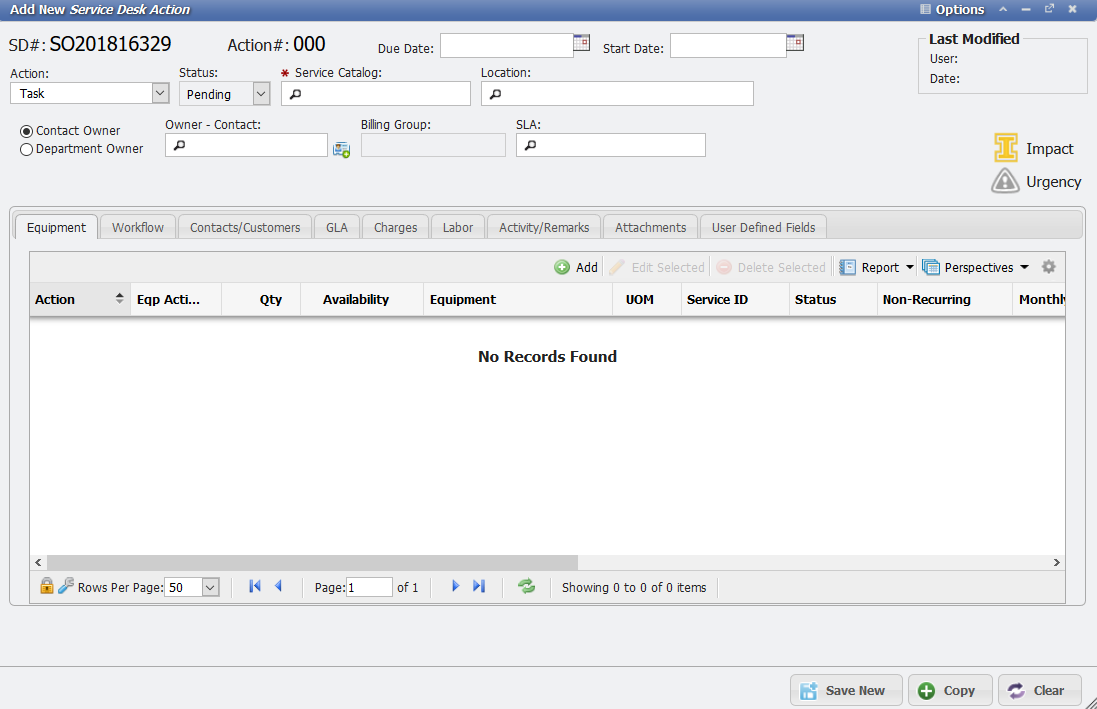The height and width of the screenshot is (709, 1097).
Task: Click the Availability column header
Action: [x=362, y=300]
